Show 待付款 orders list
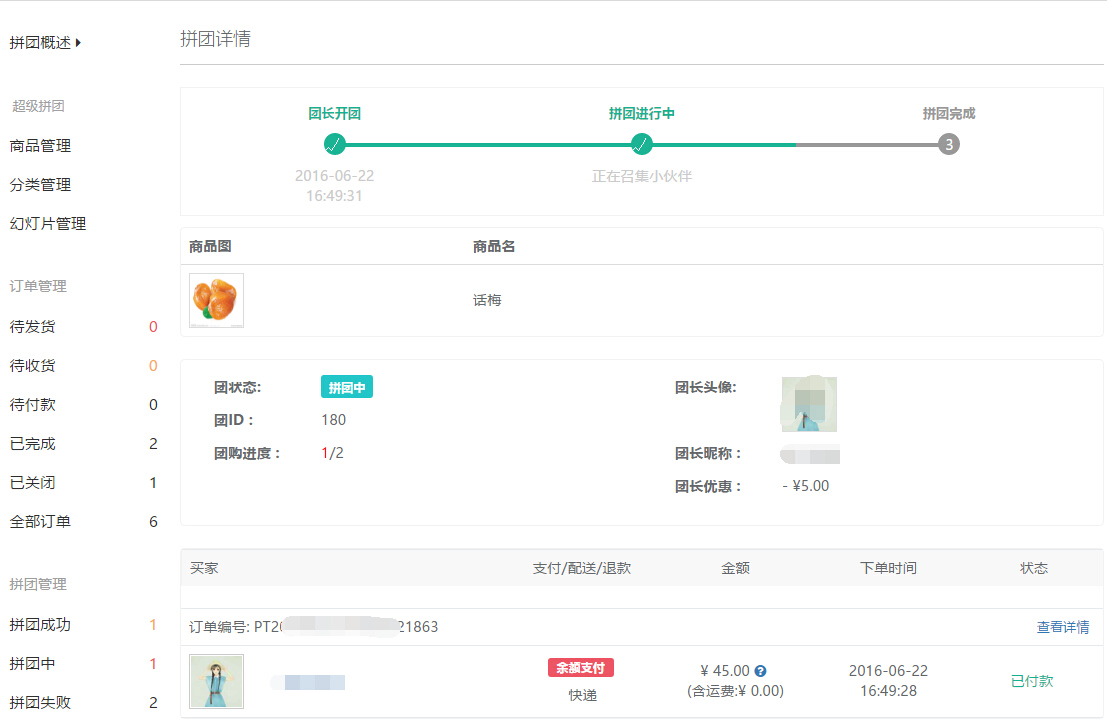This screenshot has height=724, width=1107. [x=31, y=405]
